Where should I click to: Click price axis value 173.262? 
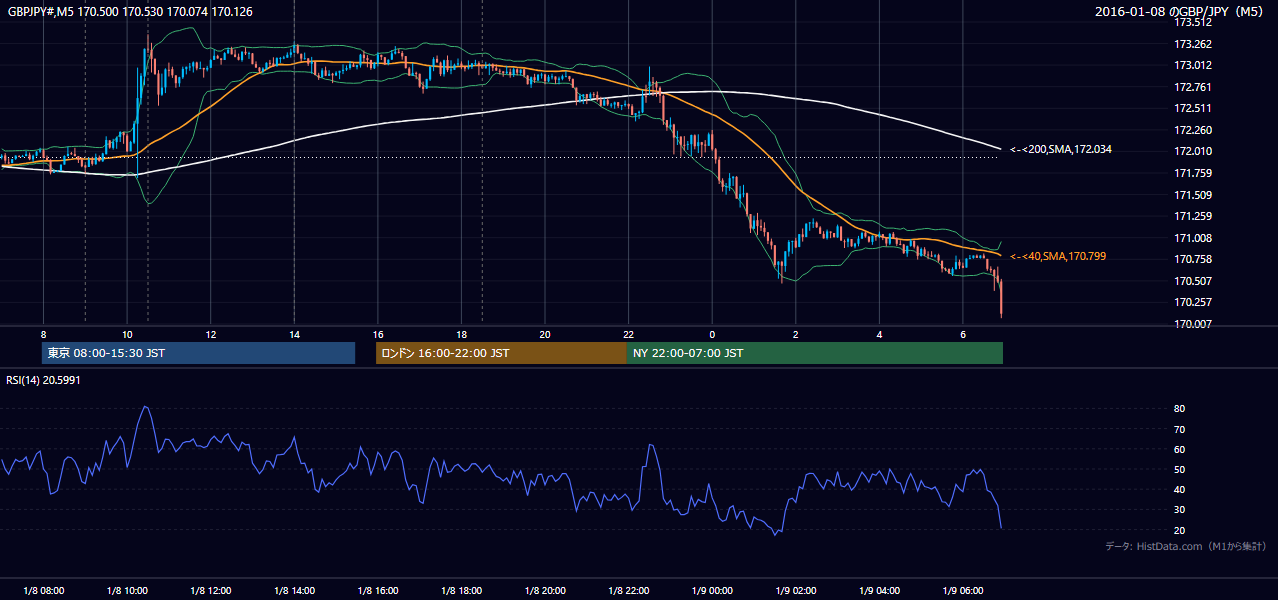coord(1194,44)
